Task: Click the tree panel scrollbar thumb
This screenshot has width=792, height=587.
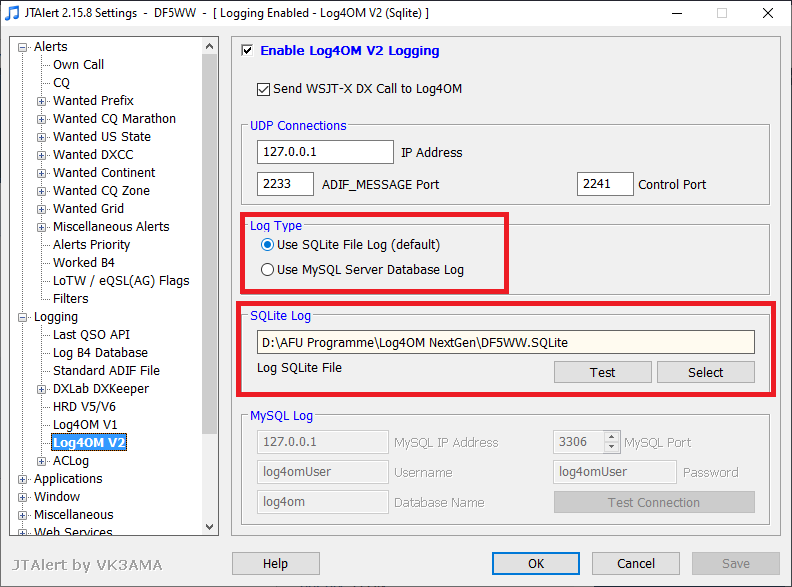Action: click(210, 244)
